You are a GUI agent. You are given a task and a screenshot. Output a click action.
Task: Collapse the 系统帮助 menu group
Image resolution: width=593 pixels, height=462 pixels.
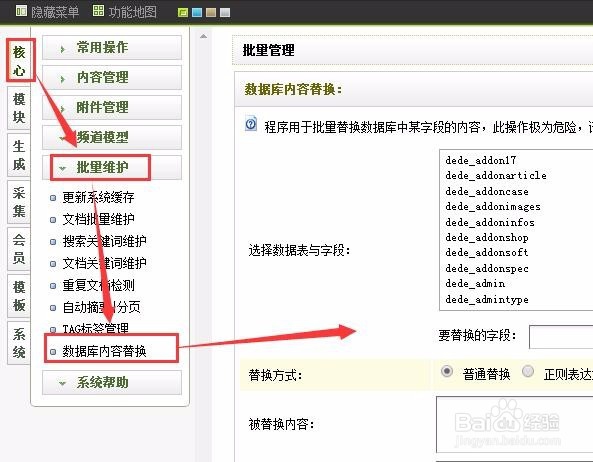112,382
